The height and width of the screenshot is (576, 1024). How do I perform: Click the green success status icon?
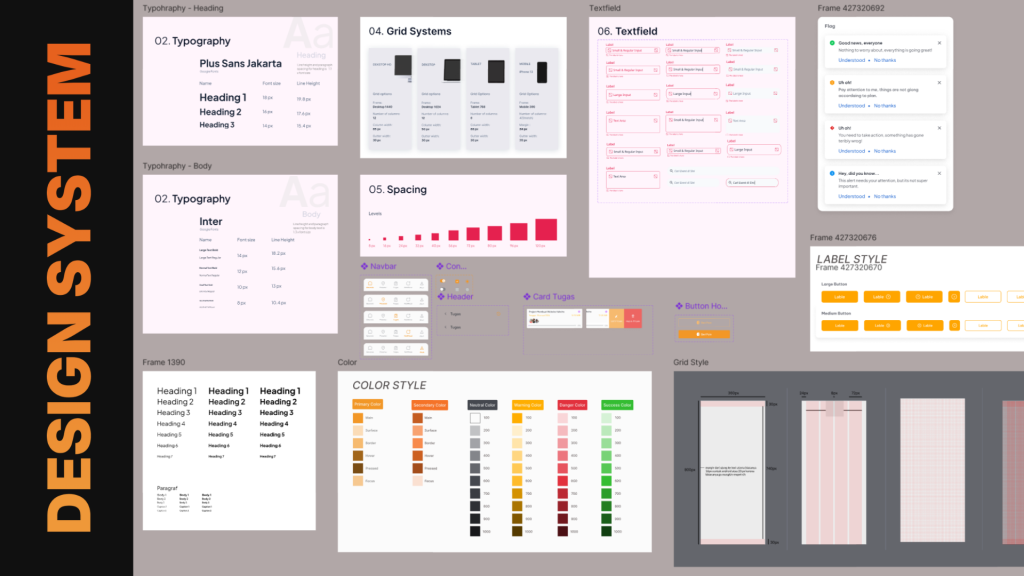click(x=832, y=43)
